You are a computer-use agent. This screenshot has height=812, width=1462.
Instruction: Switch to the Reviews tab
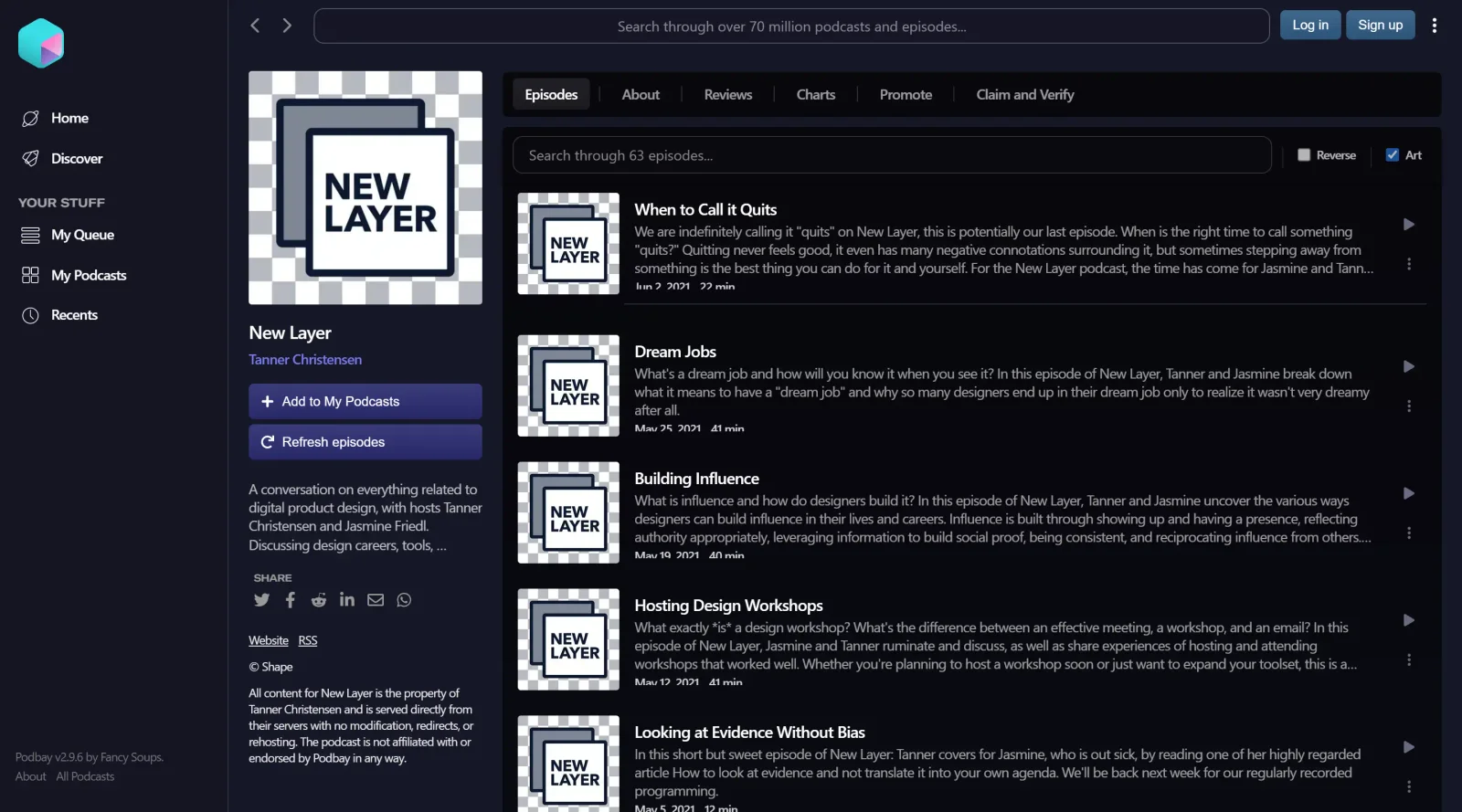pyautogui.click(x=728, y=94)
